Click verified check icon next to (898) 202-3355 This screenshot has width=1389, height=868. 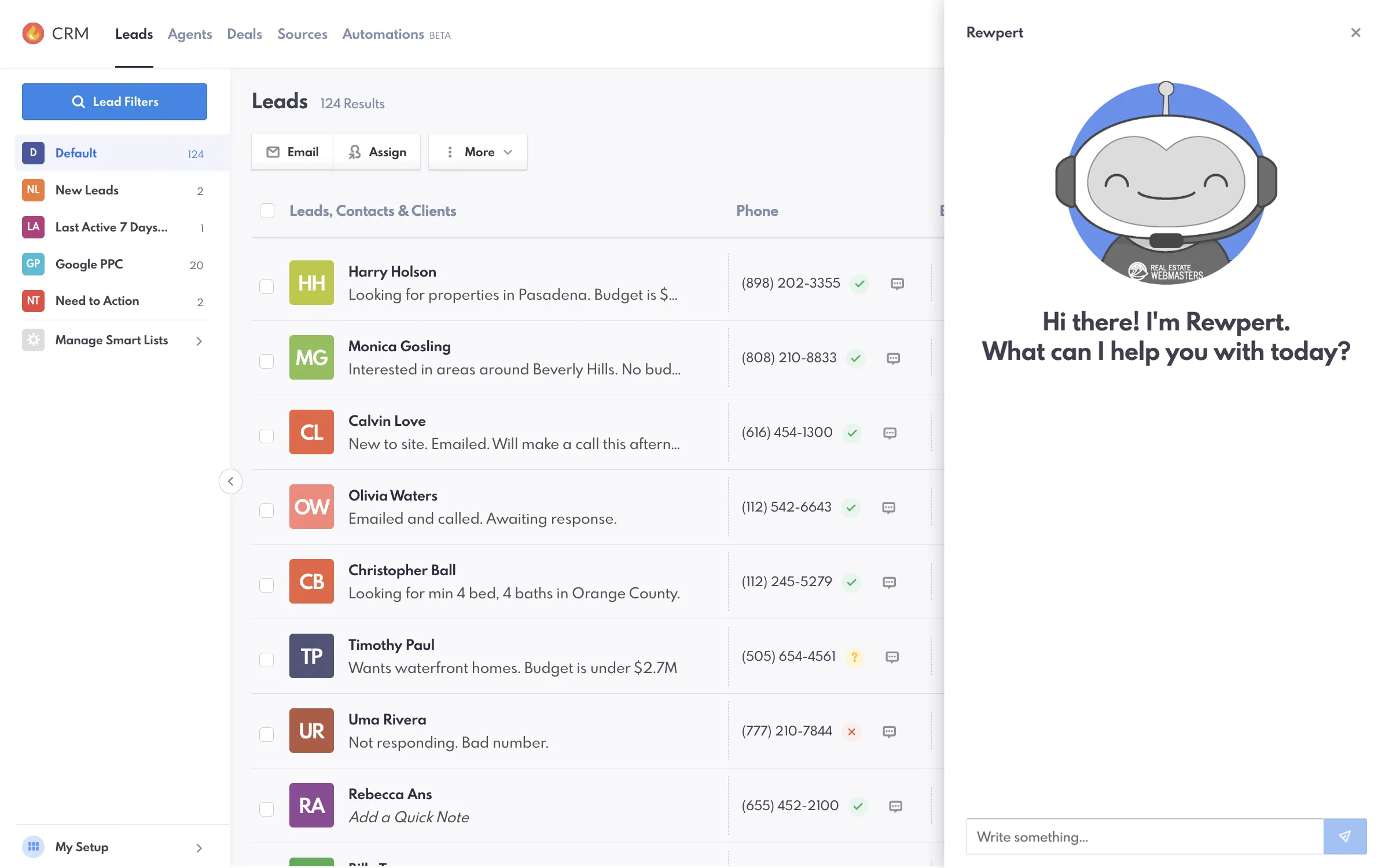859,284
